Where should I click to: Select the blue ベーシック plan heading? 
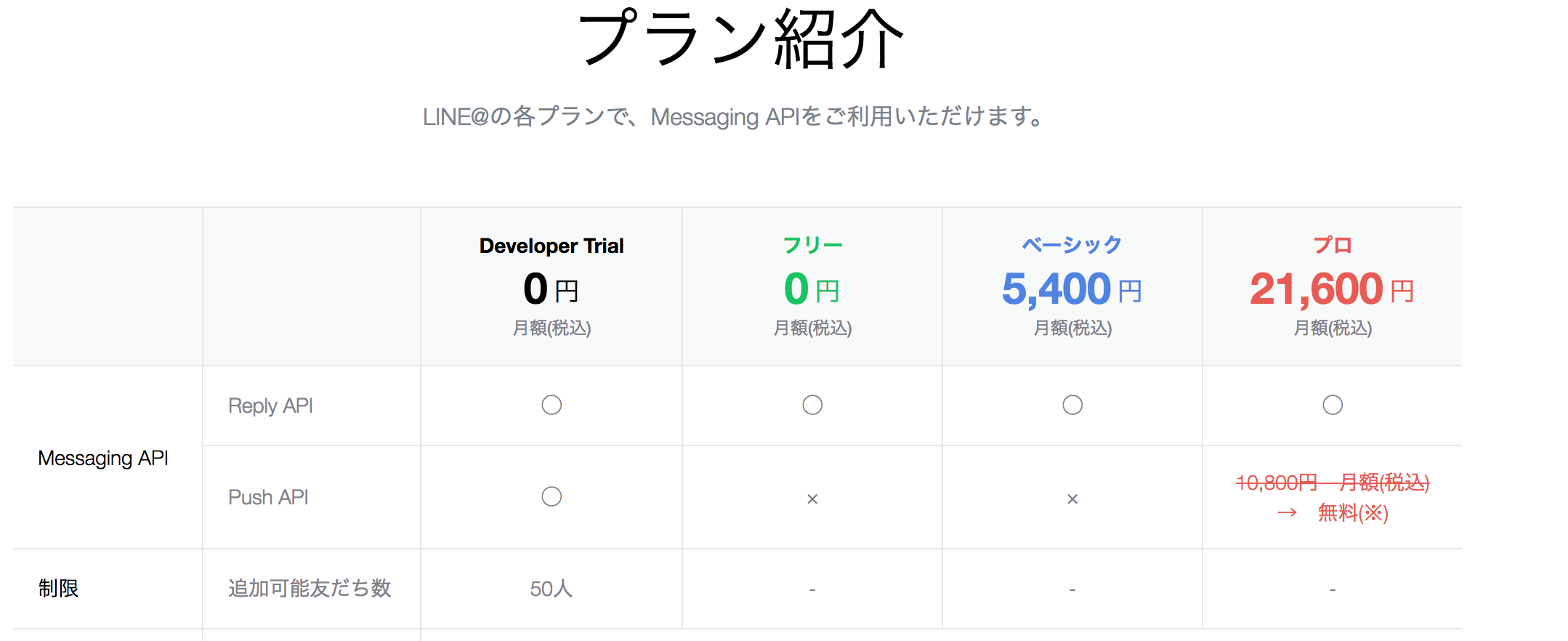click(x=1072, y=246)
